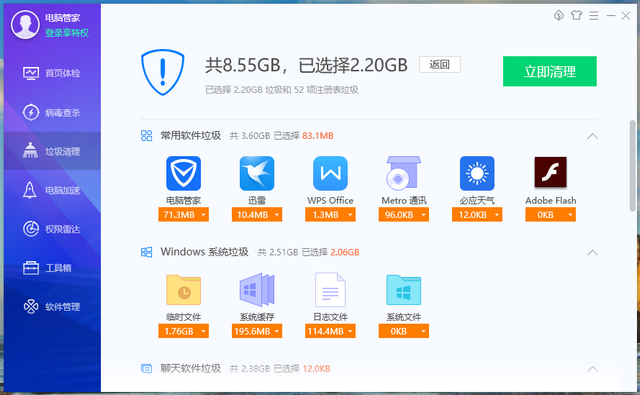640x395 pixels.
Task: Click the 常用软件垃圾 category grid icon
Action: (x=147, y=135)
